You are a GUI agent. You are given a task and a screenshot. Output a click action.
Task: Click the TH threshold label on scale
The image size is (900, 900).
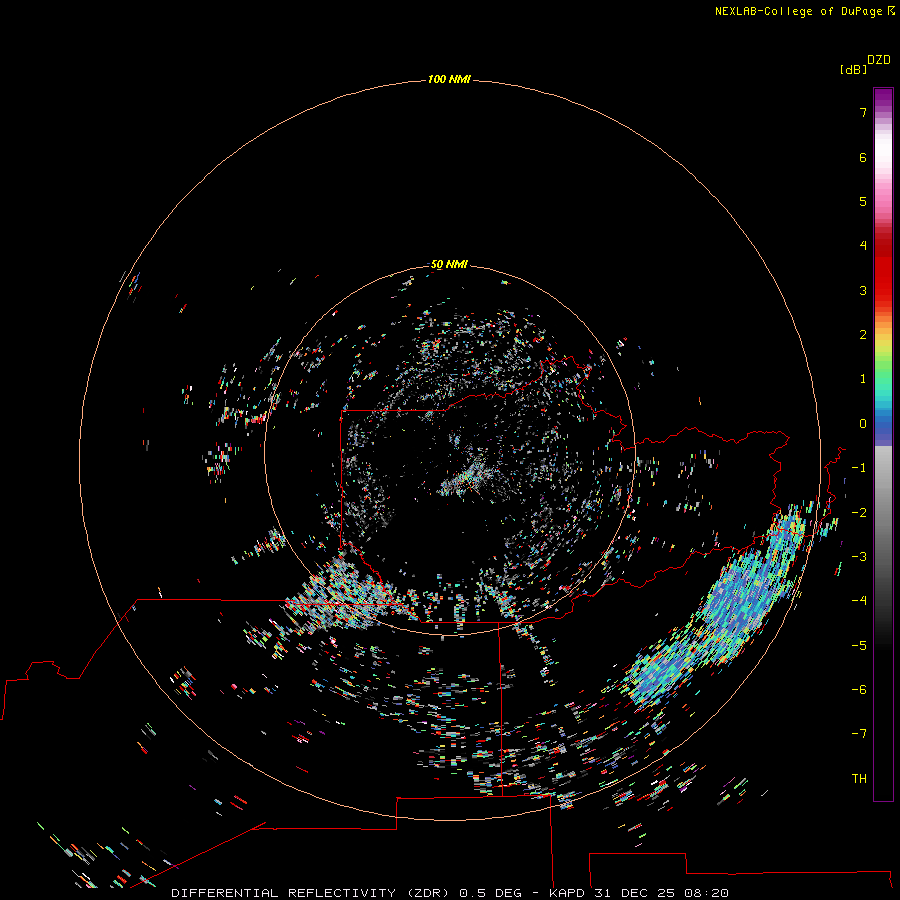point(859,779)
